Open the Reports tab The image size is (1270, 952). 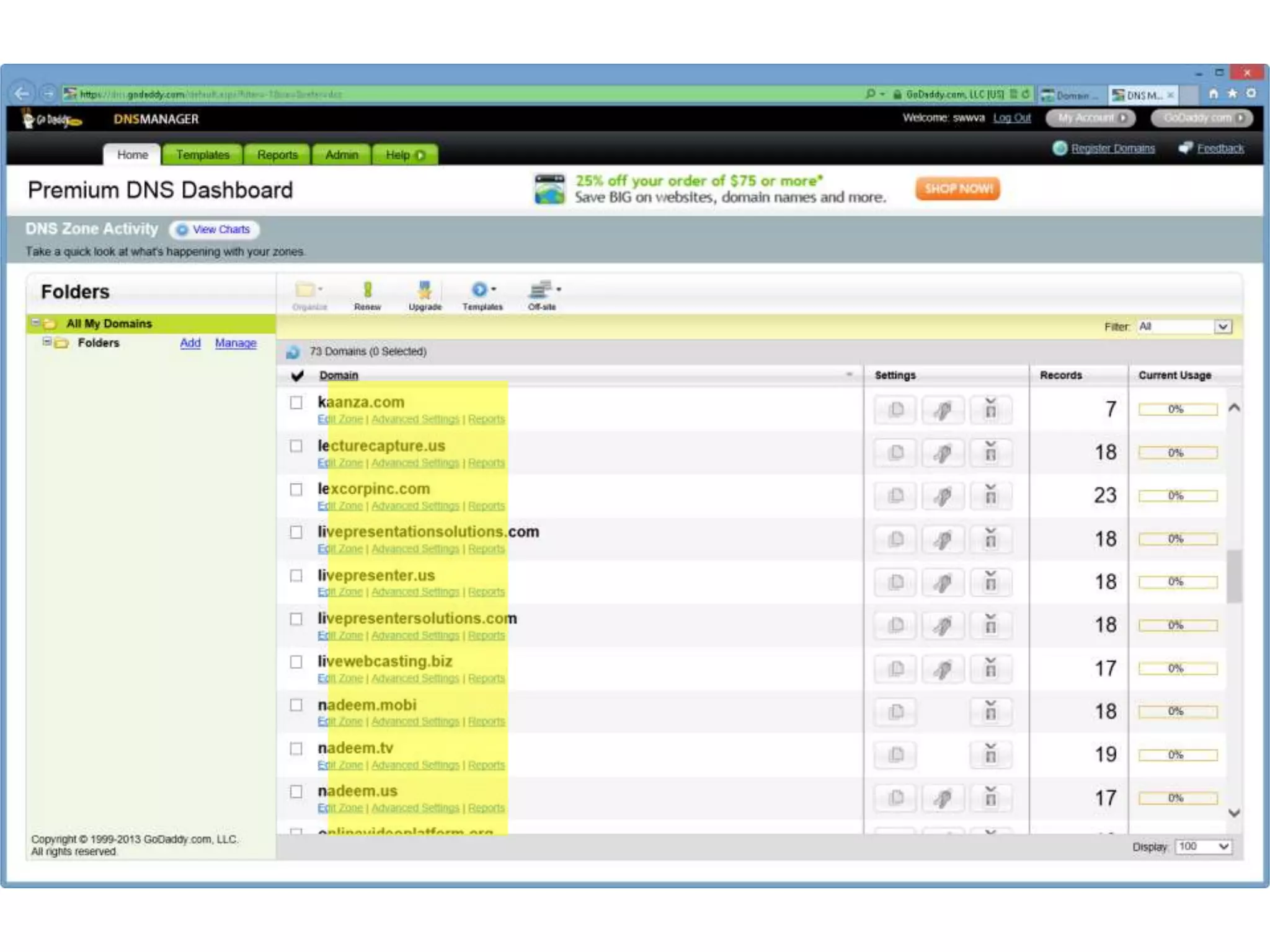[277, 154]
